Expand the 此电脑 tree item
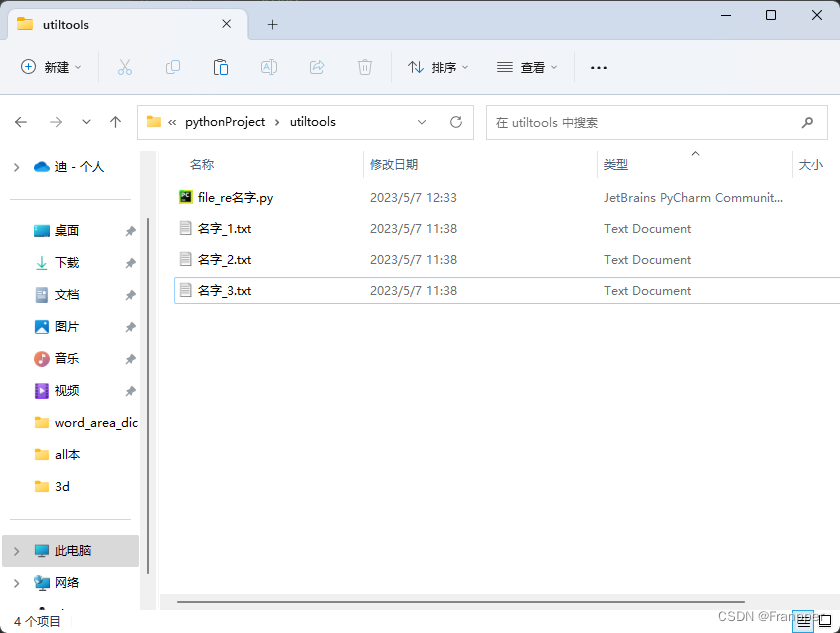Screen dimensions: 840x633 point(18,551)
